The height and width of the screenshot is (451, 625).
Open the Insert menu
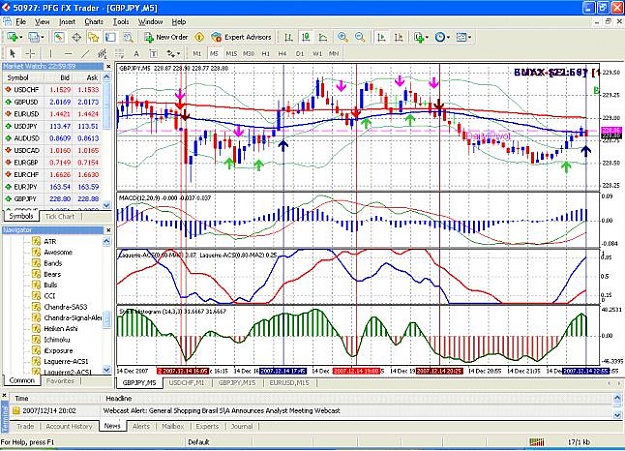[x=67, y=22]
